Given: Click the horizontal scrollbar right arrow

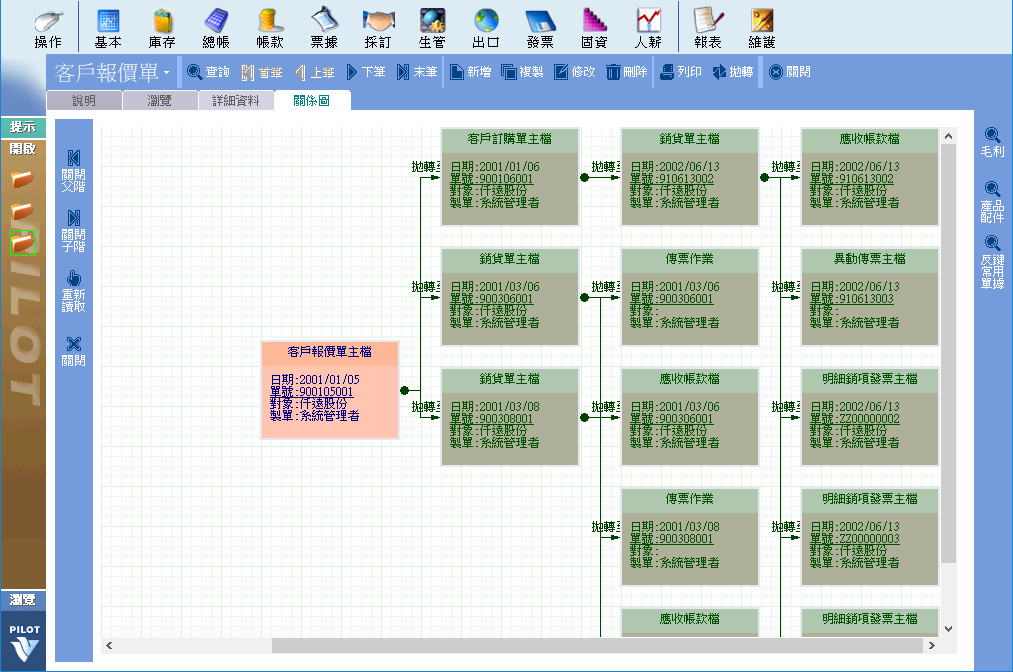Looking at the screenshot, I should click(933, 645).
